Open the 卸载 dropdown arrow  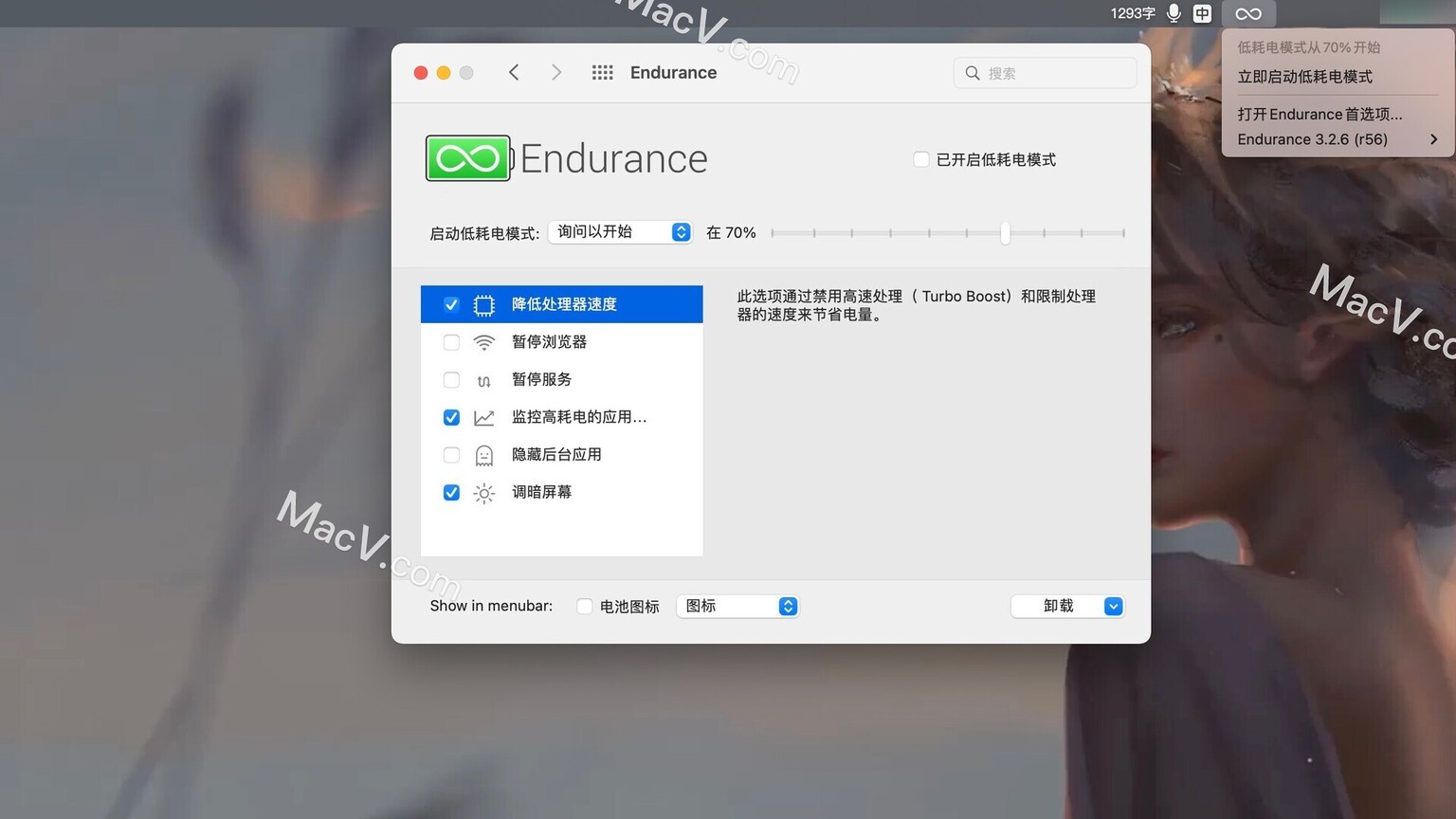click(x=1114, y=607)
